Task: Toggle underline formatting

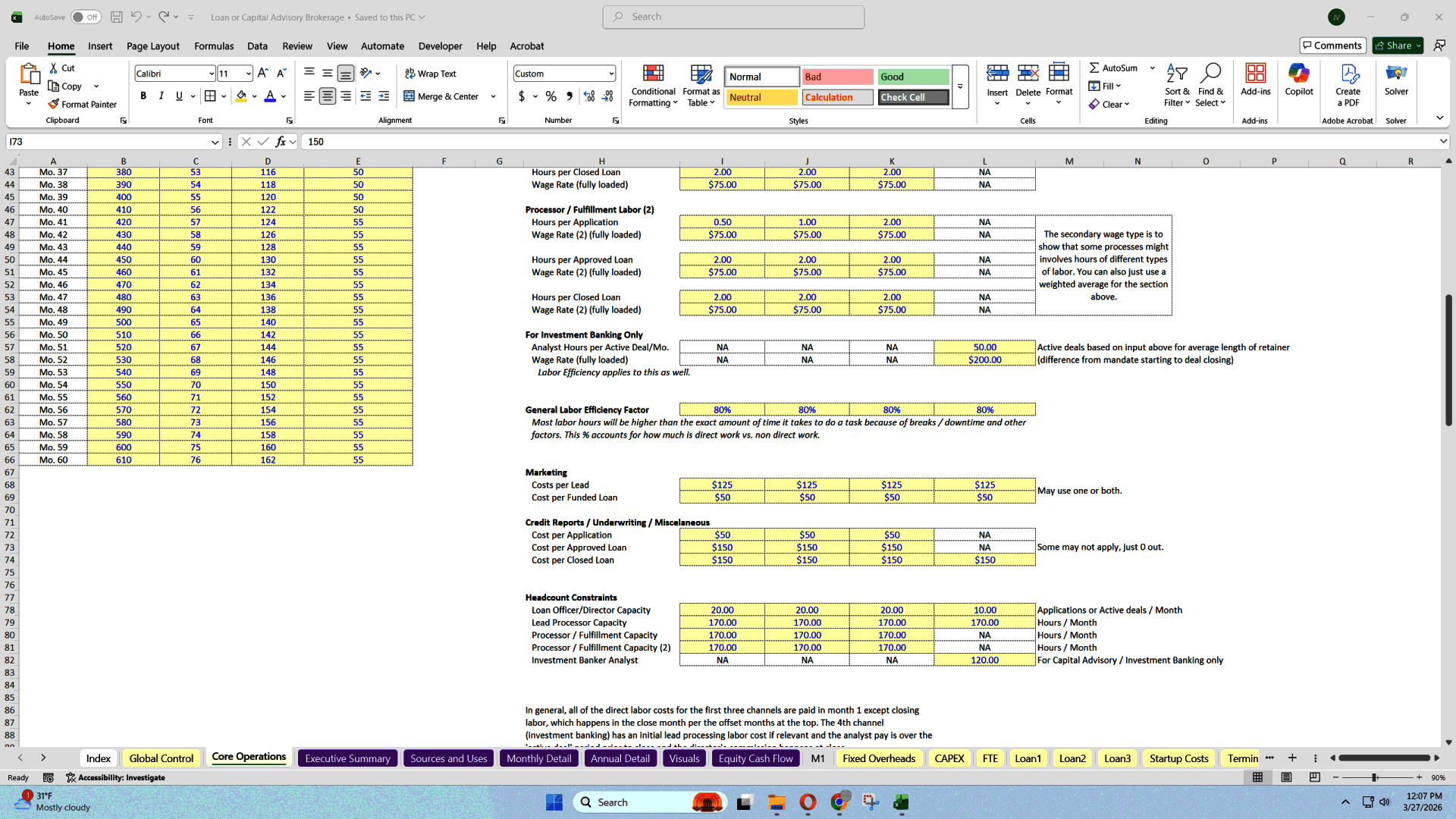Action: (179, 96)
